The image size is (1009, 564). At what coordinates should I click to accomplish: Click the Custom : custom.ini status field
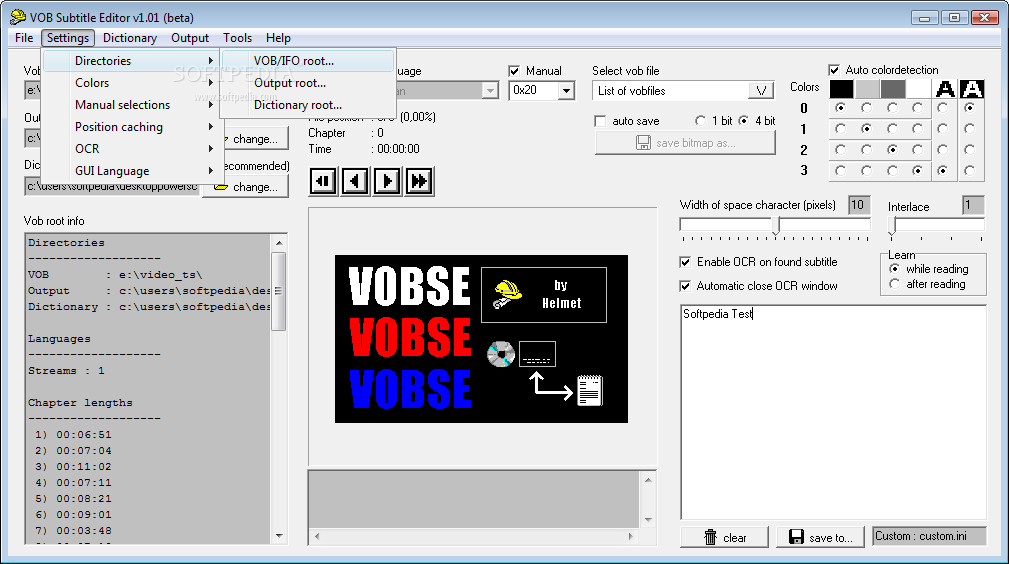[929, 536]
